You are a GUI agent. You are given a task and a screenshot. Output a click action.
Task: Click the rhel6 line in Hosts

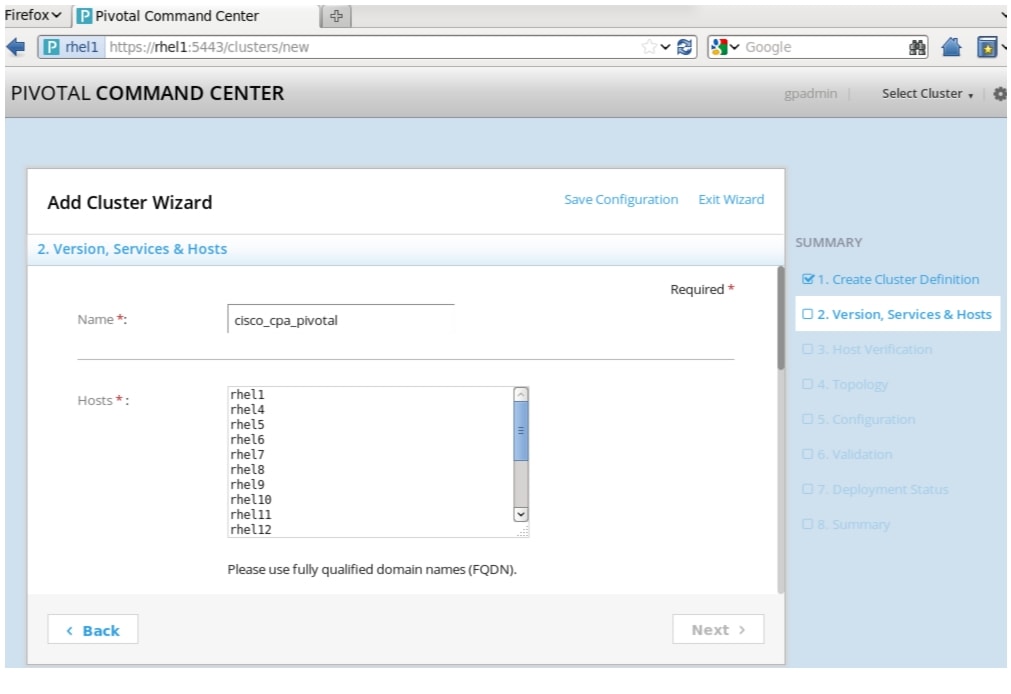247,439
